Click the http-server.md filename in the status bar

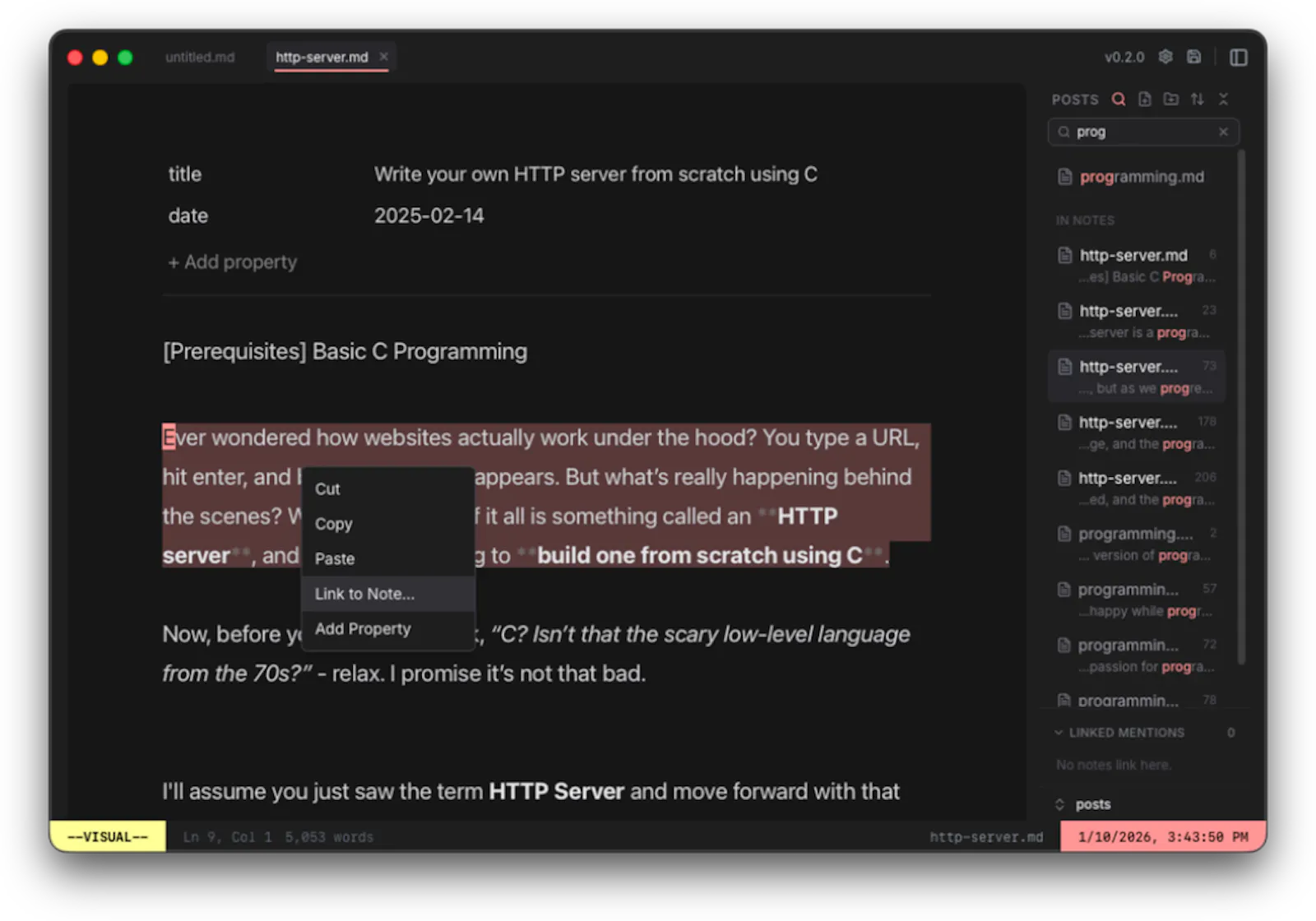(x=986, y=837)
